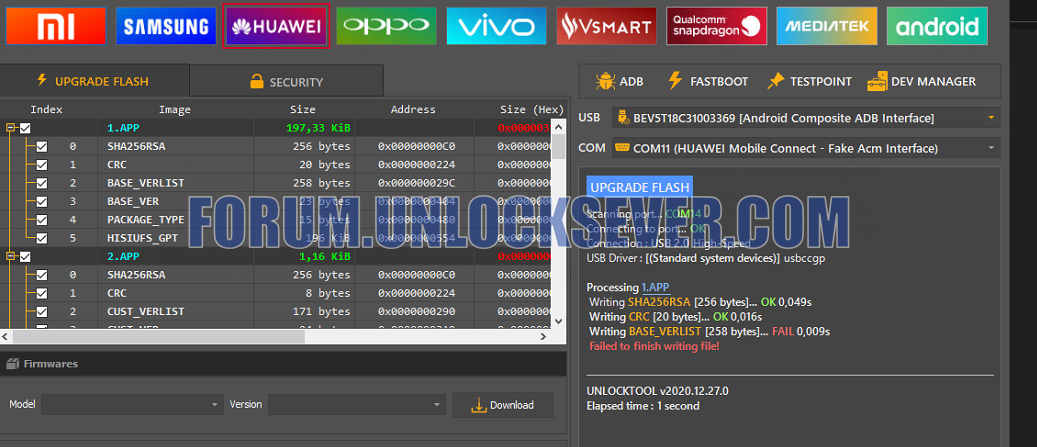Click the Fastboot lightning icon
The height and width of the screenshot is (447, 1037).
tap(675, 81)
